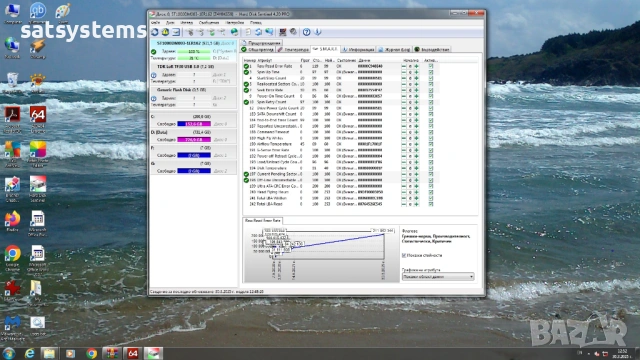Switch to the Temperature tab
The width and height of the screenshot is (640, 360).
pyautogui.click(x=293, y=49)
